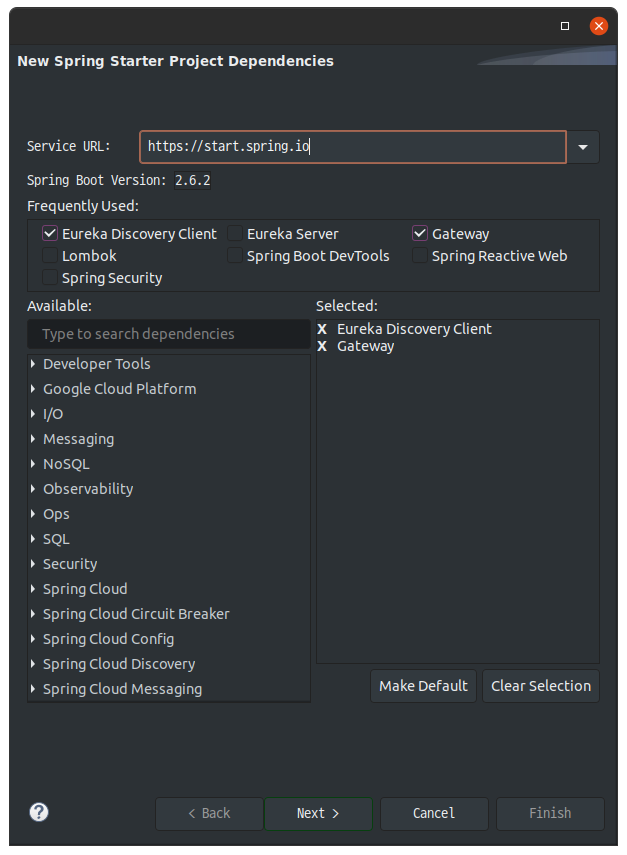The image size is (627, 855).
Task: Expand Spring Cloud Messaging node
Action: [x=33, y=689]
